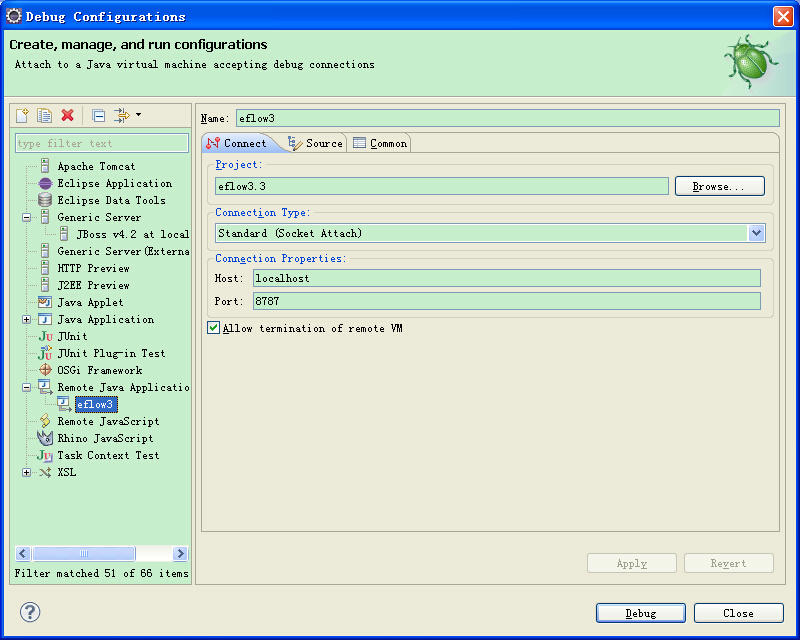800x640 pixels.
Task: Select the J2EE Preview icon
Action: pyautogui.click(x=45, y=285)
